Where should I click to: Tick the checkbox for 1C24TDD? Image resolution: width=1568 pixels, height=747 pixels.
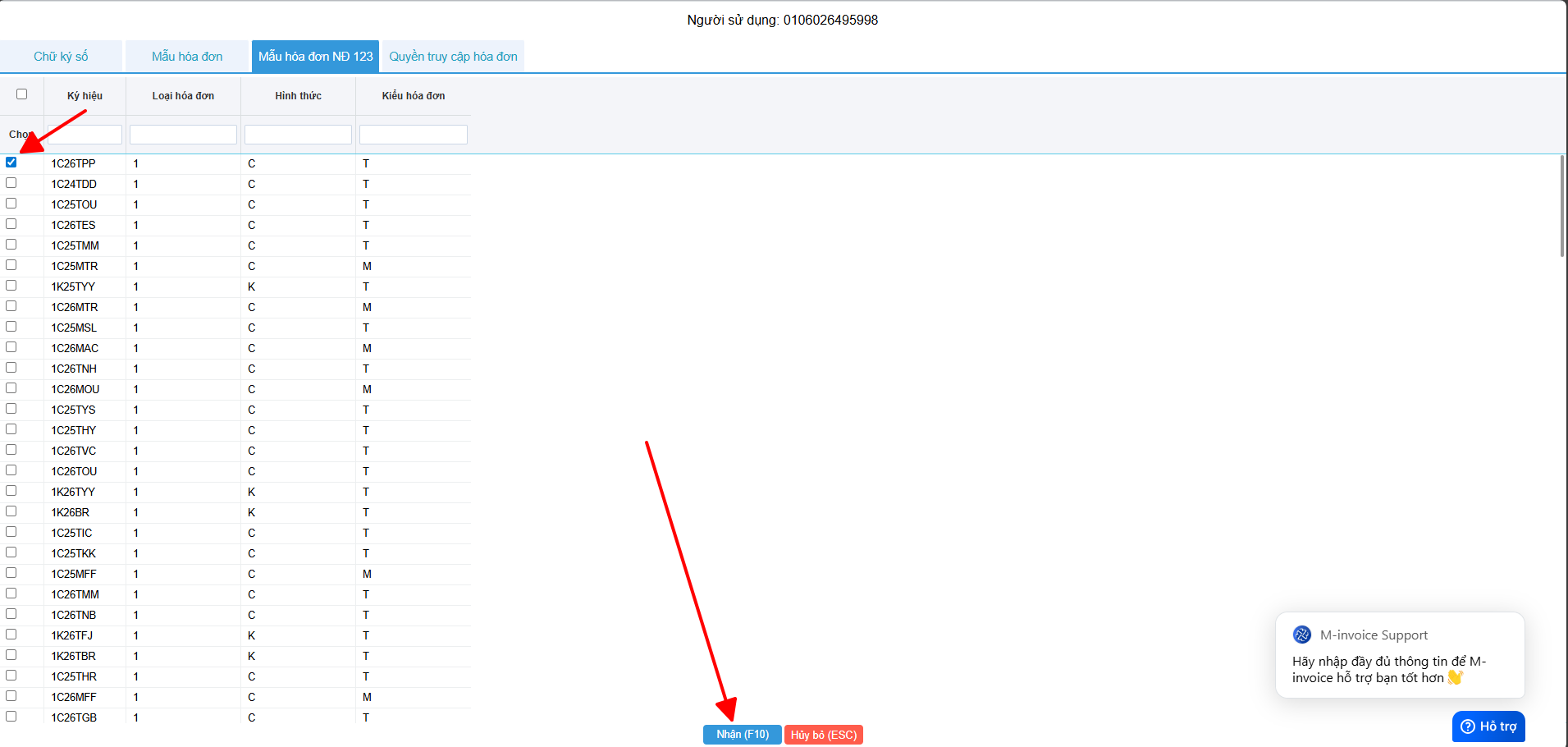click(11, 183)
